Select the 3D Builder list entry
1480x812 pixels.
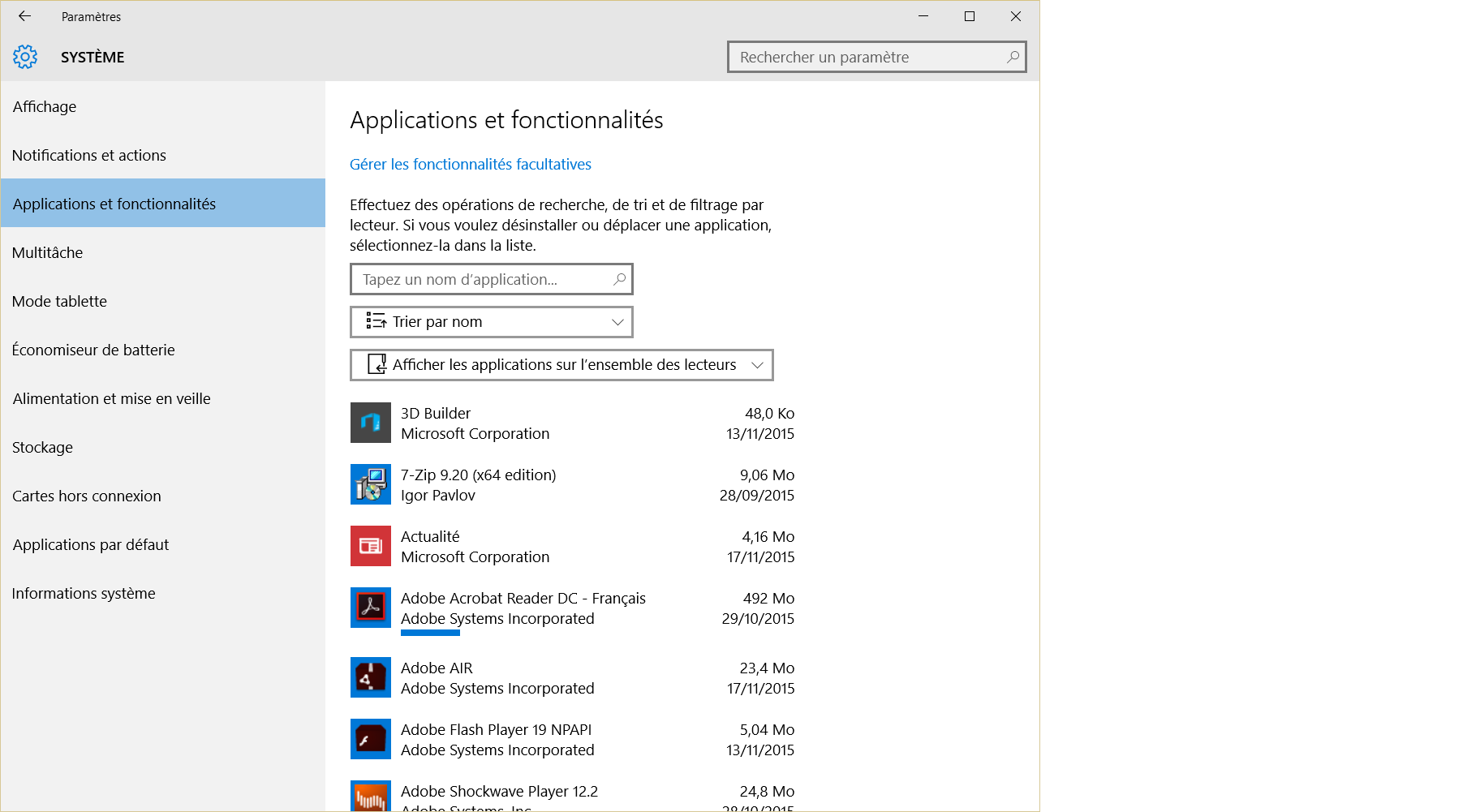click(x=573, y=423)
